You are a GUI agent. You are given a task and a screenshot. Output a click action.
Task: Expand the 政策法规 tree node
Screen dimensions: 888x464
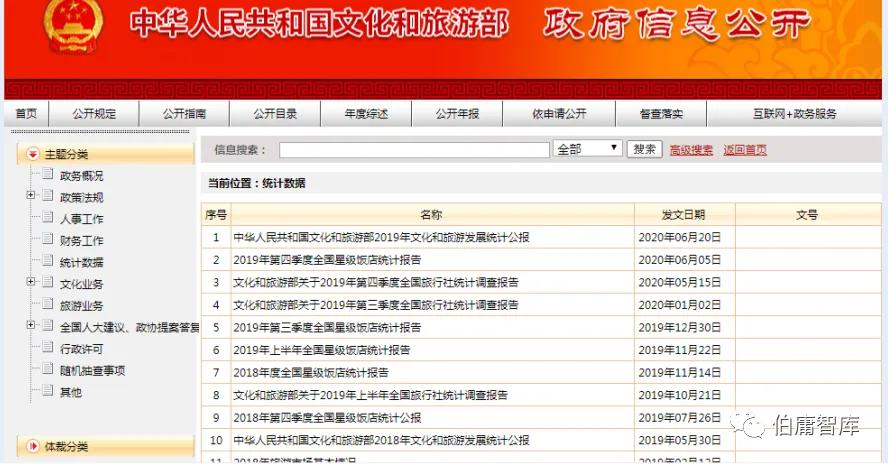tap(31, 195)
